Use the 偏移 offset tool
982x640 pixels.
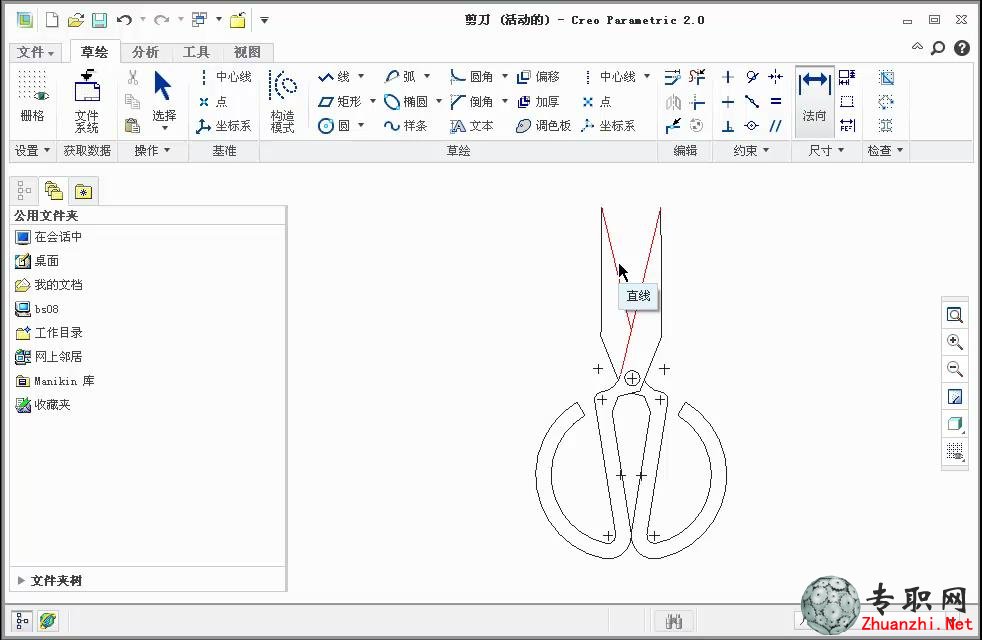(538, 77)
